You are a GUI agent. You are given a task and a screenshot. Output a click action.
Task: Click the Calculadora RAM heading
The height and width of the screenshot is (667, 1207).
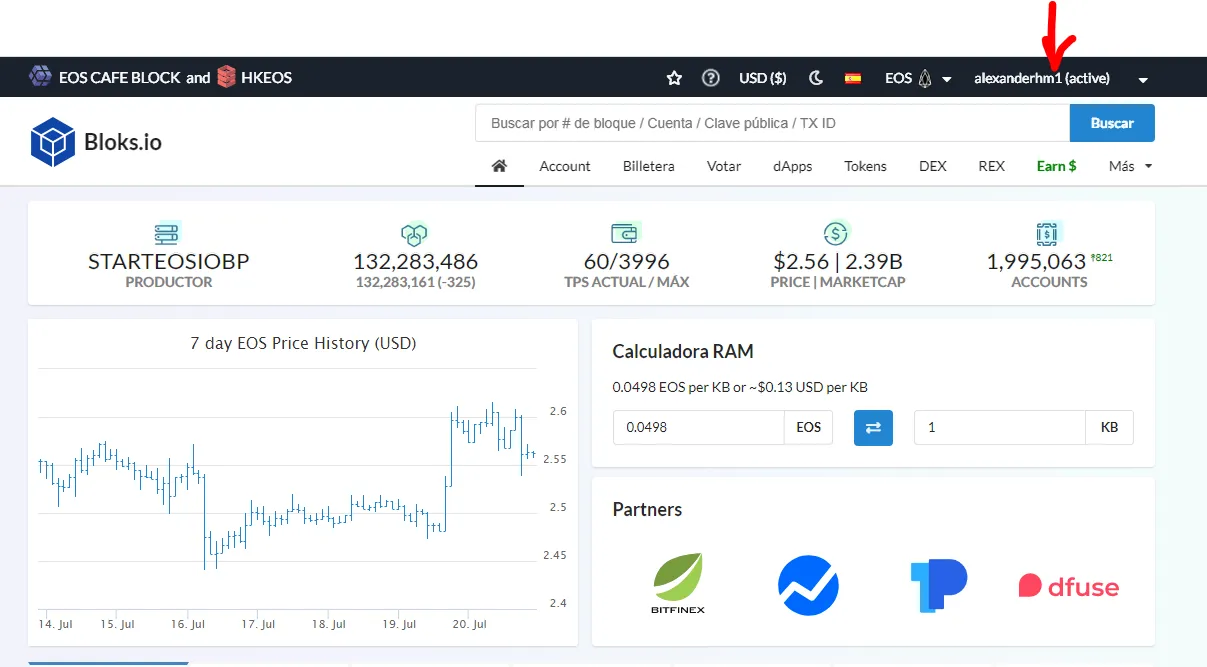tap(683, 352)
